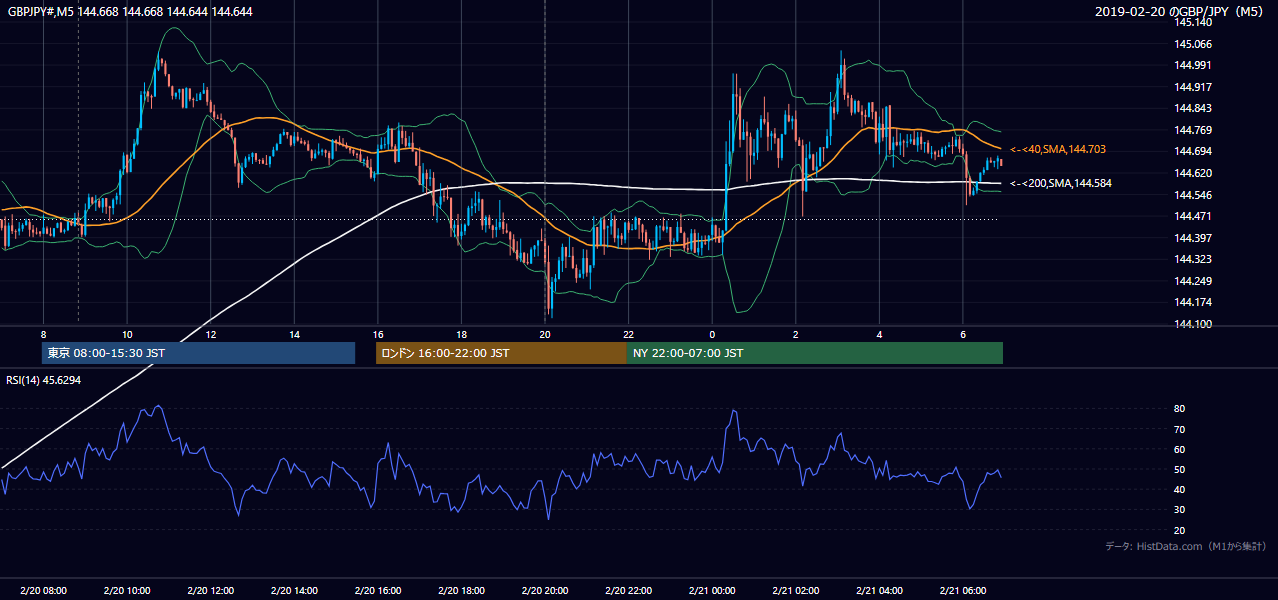Click RSI axis level 50
Image resolution: width=1278 pixels, height=600 pixels.
click(1180, 469)
